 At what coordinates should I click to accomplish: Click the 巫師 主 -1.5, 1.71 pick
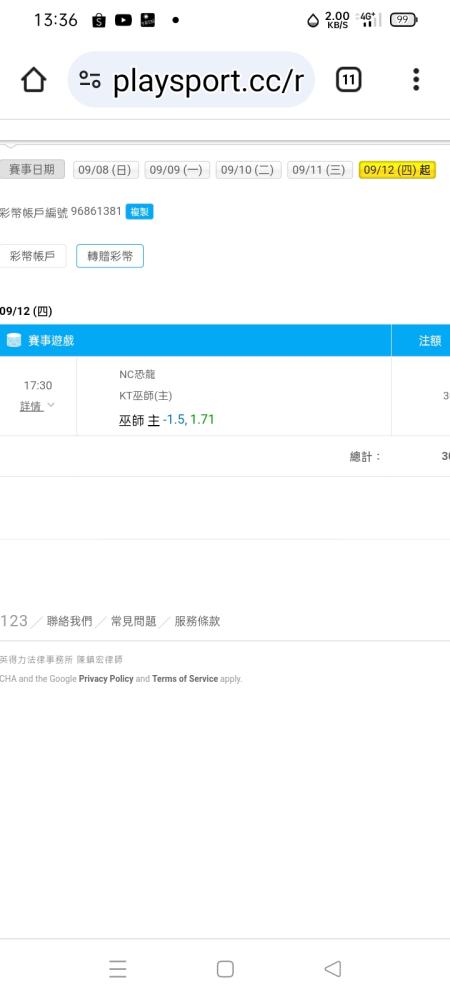point(166,420)
